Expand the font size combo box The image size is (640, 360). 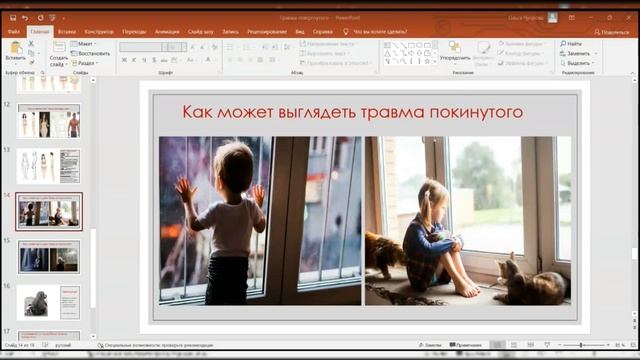184,47
